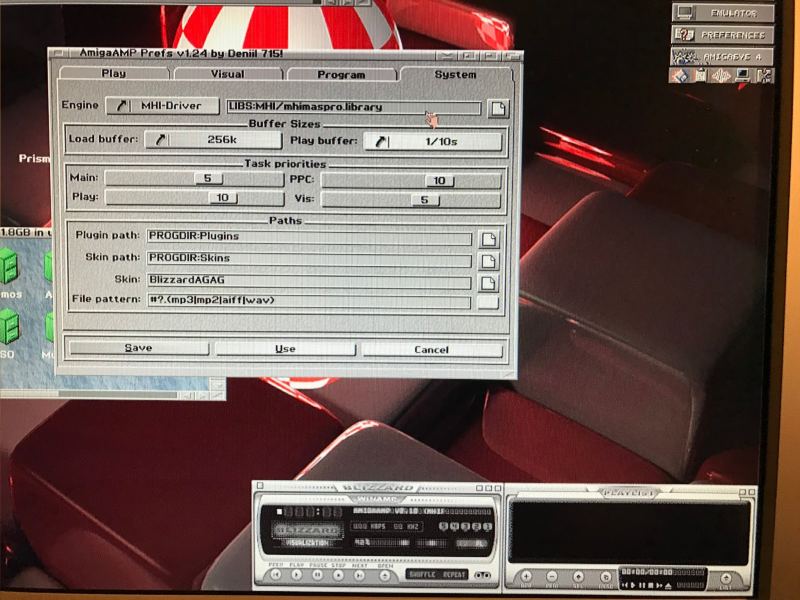This screenshot has height=600, width=800.
Task: Click the playlist Misc button
Action: pyautogui.click(x=605, y=577)
